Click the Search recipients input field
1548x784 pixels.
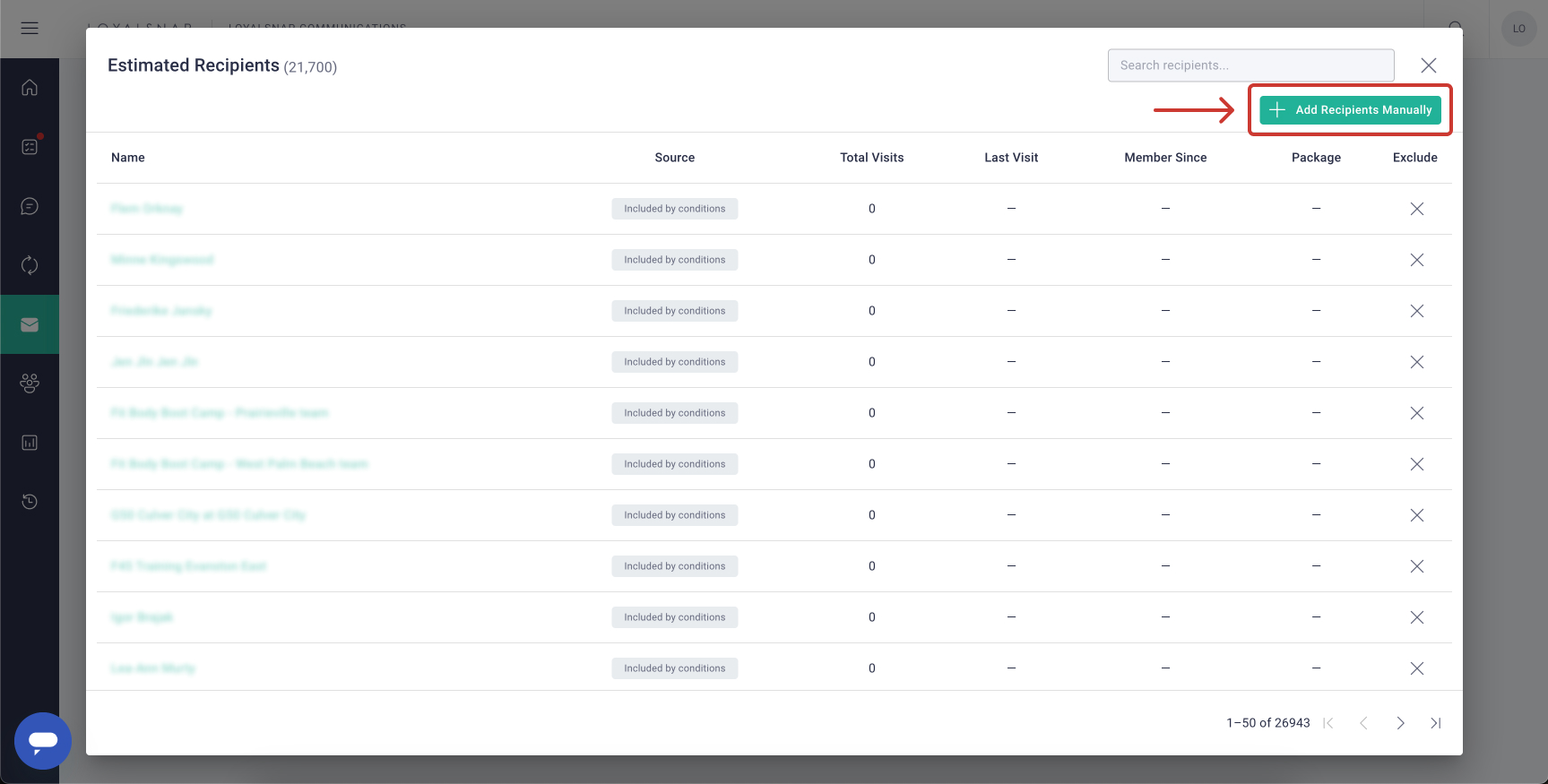pos(1250,65)
